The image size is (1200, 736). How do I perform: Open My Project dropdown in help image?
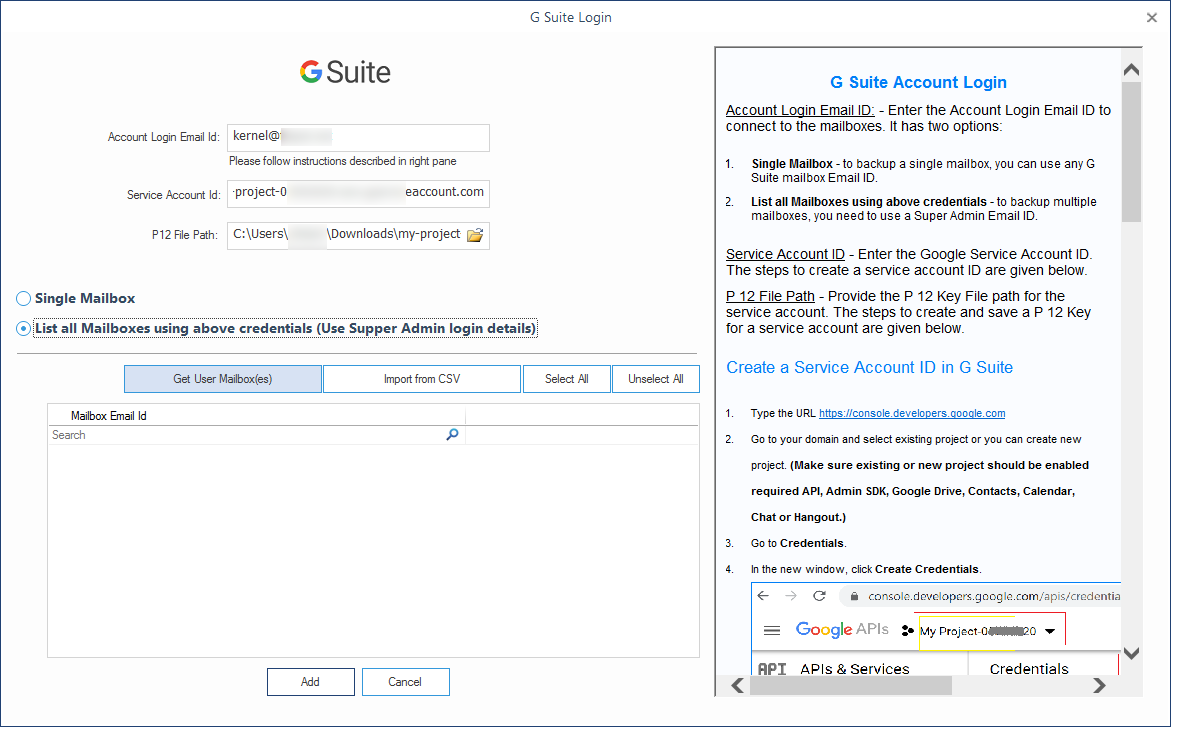(x=1049, y=631)
